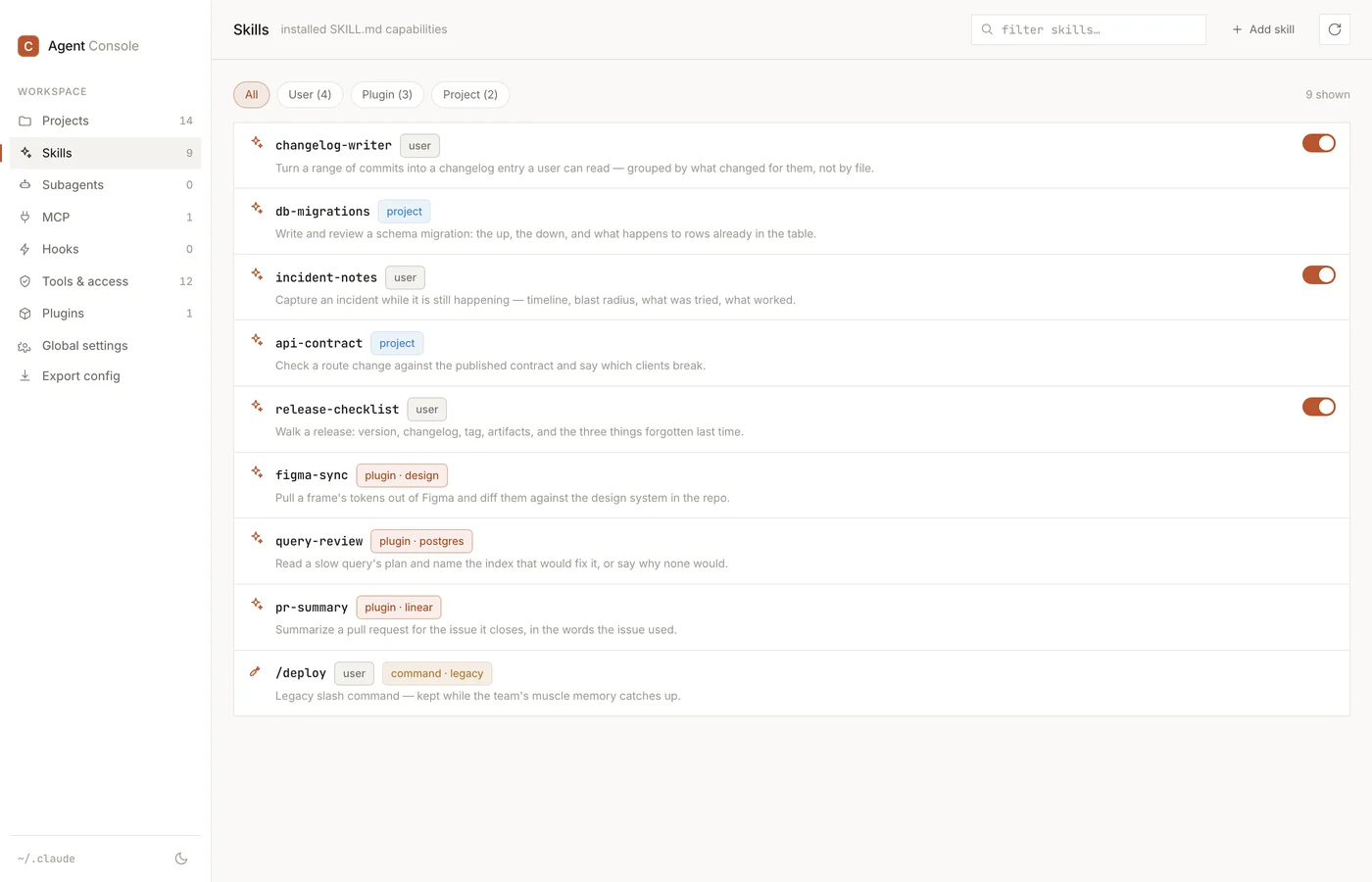Click the '9 shown' count label
1372x882 pixels.
click(x=1328, y=95)
